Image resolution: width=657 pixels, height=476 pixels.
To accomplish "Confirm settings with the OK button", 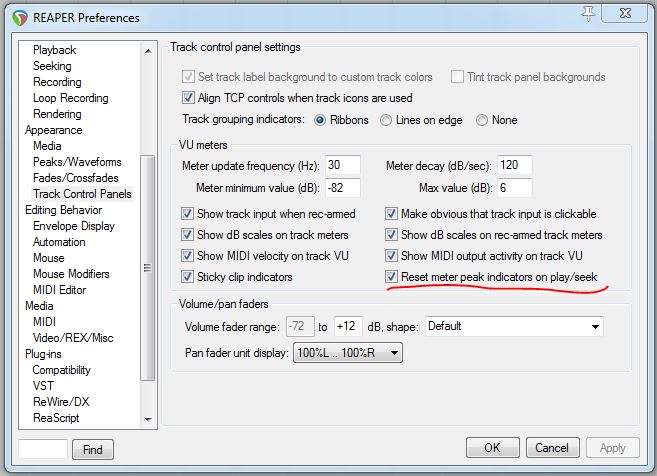I will click(x=492, y=448).
